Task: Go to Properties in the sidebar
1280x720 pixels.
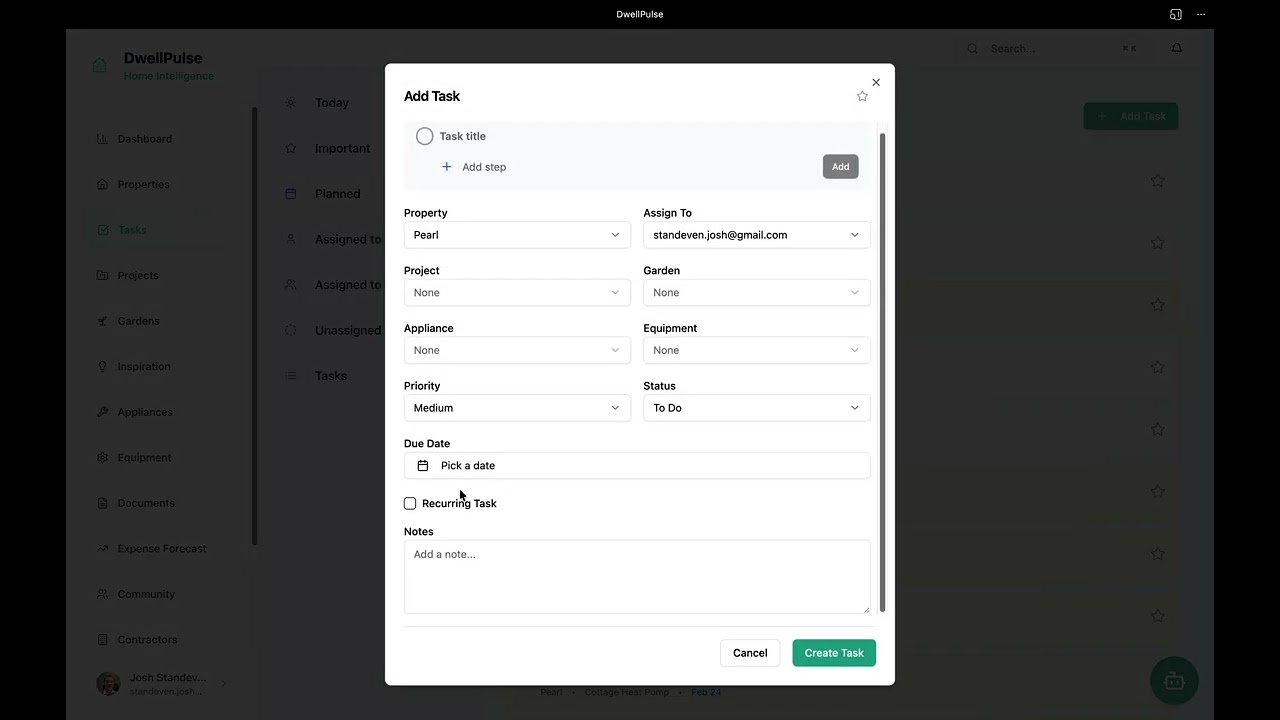Action: (x=143, y=184)
